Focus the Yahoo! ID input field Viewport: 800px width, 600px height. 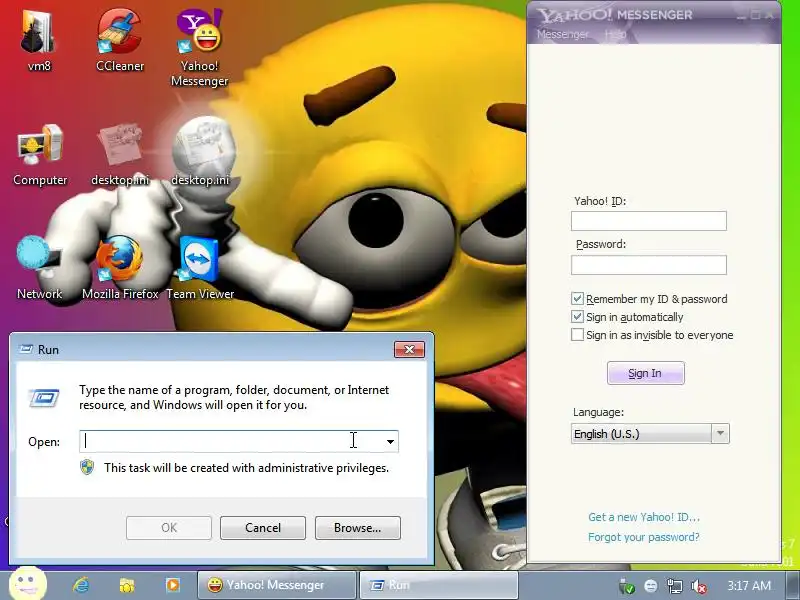pos(648,221)
